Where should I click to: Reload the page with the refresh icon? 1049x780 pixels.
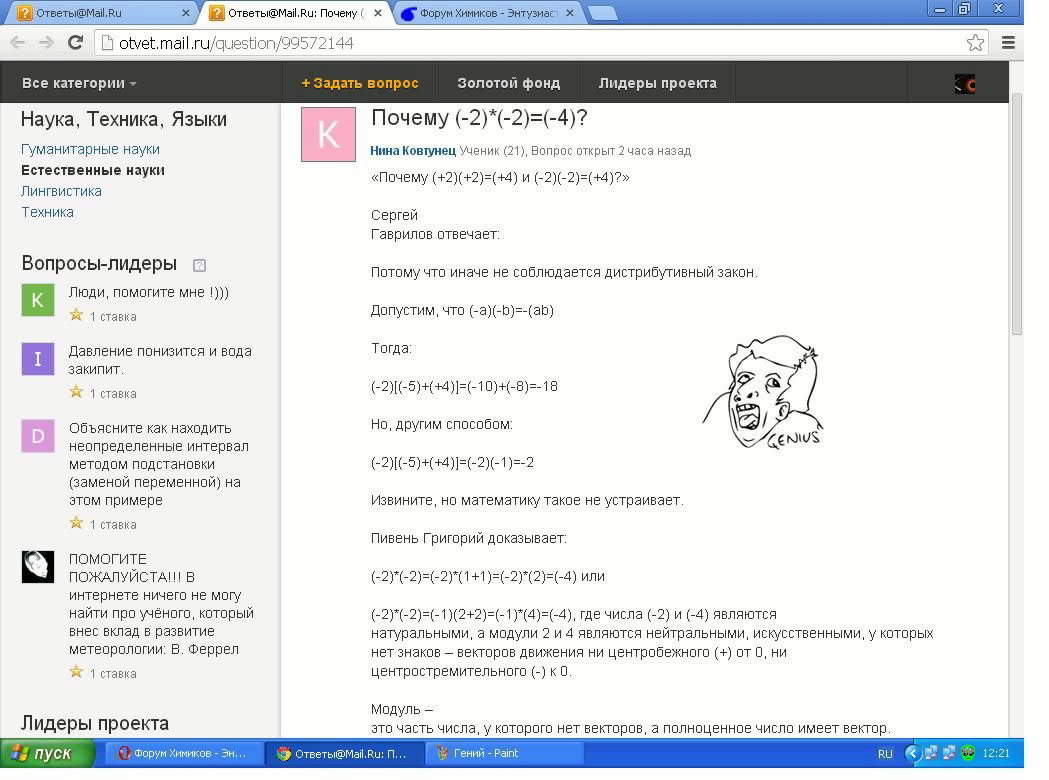[x=75, y=43]
